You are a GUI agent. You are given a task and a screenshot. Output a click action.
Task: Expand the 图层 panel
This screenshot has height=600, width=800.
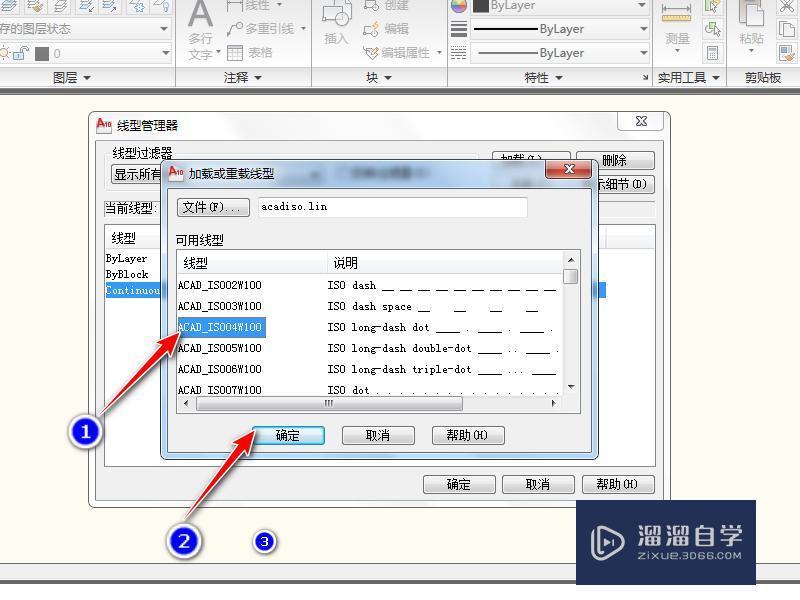pos(71,78)
